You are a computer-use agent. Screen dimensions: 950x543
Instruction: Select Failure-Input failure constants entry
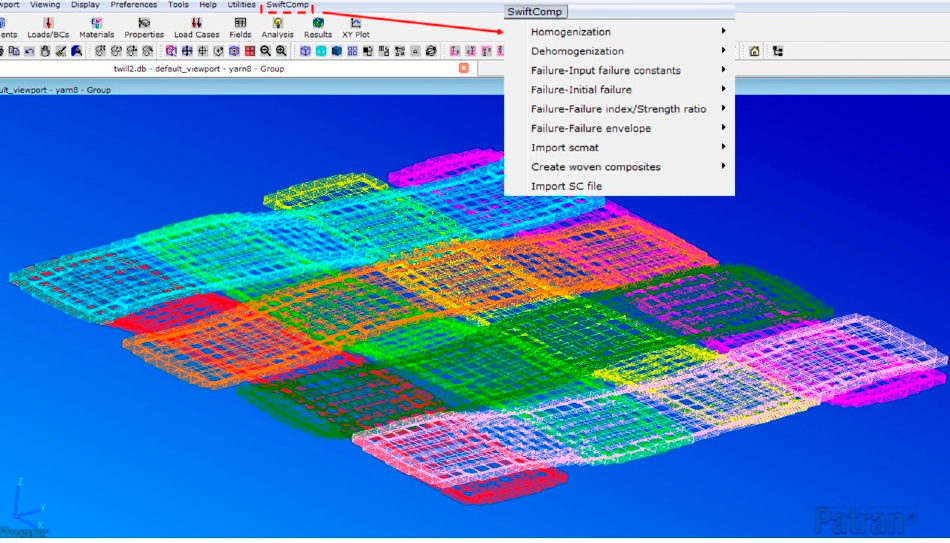click(x=606, y=70)
